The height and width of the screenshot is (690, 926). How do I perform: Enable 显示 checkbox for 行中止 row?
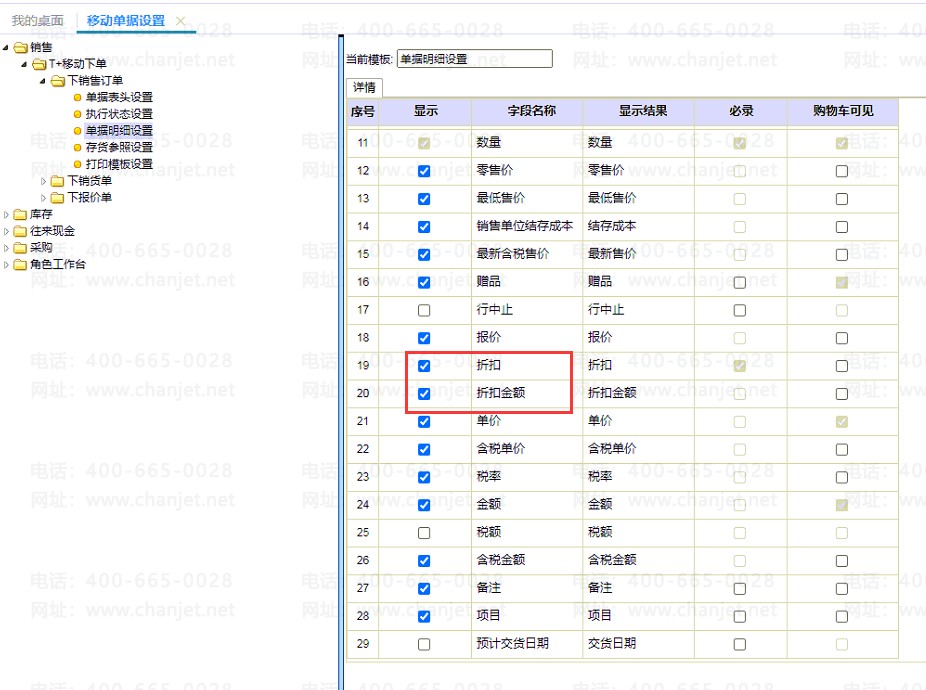pyautogui.click(x=424, y=310)
